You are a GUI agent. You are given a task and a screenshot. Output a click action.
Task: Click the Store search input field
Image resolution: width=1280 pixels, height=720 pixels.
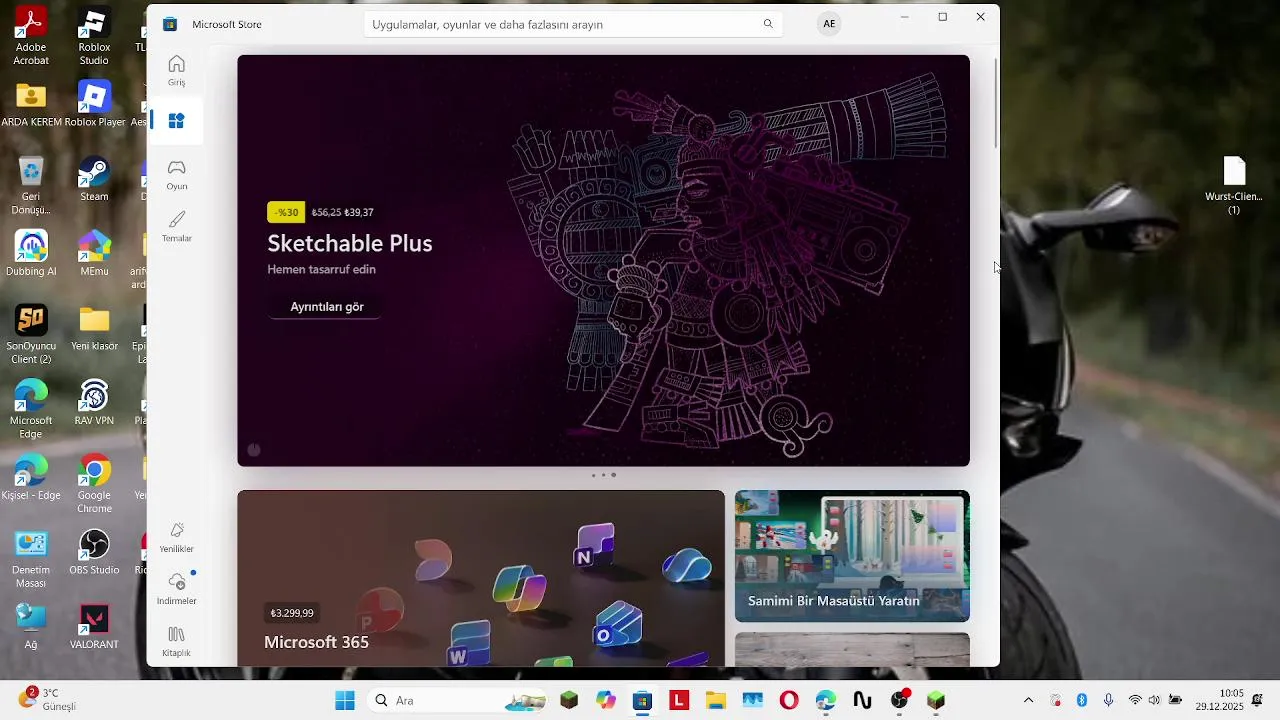(x=573, y=24)
